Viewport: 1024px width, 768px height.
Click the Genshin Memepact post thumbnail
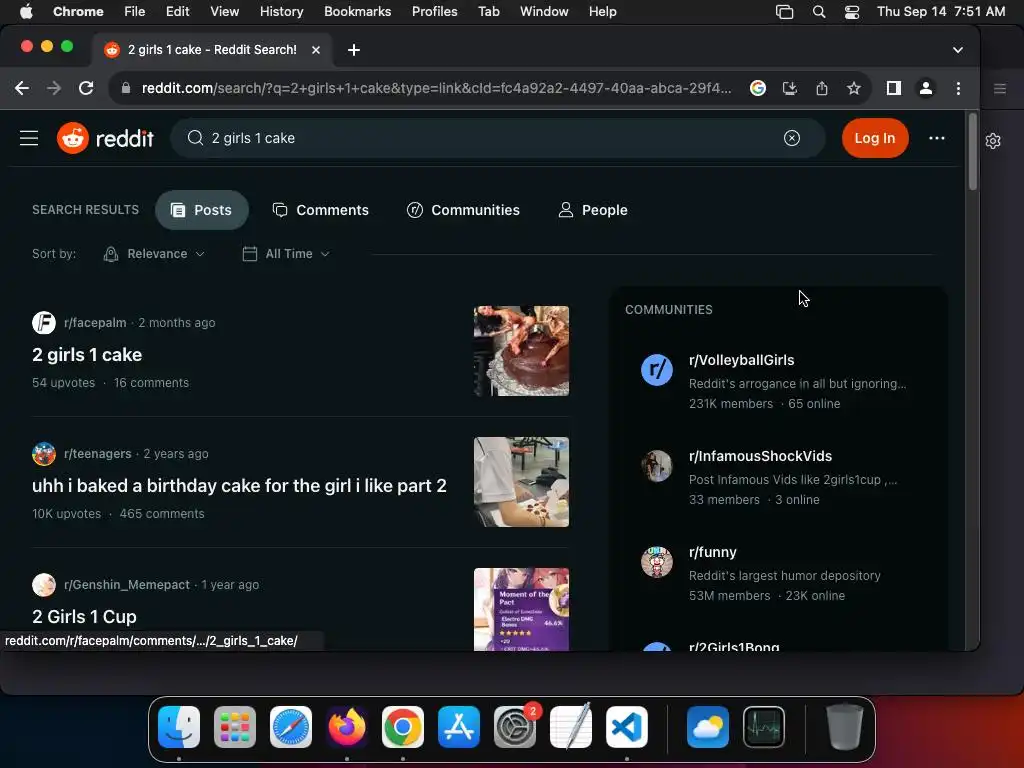(x=521, y=609)
